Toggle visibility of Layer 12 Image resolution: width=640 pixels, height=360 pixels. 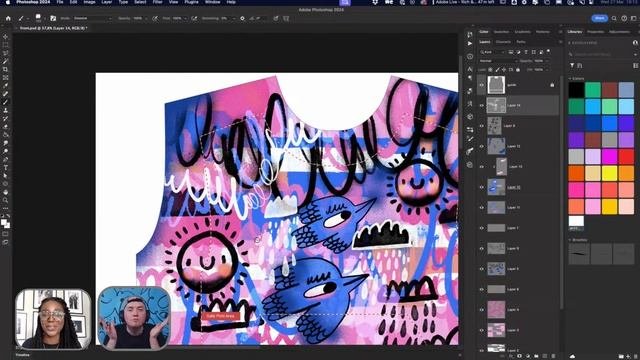pos(482,146)
